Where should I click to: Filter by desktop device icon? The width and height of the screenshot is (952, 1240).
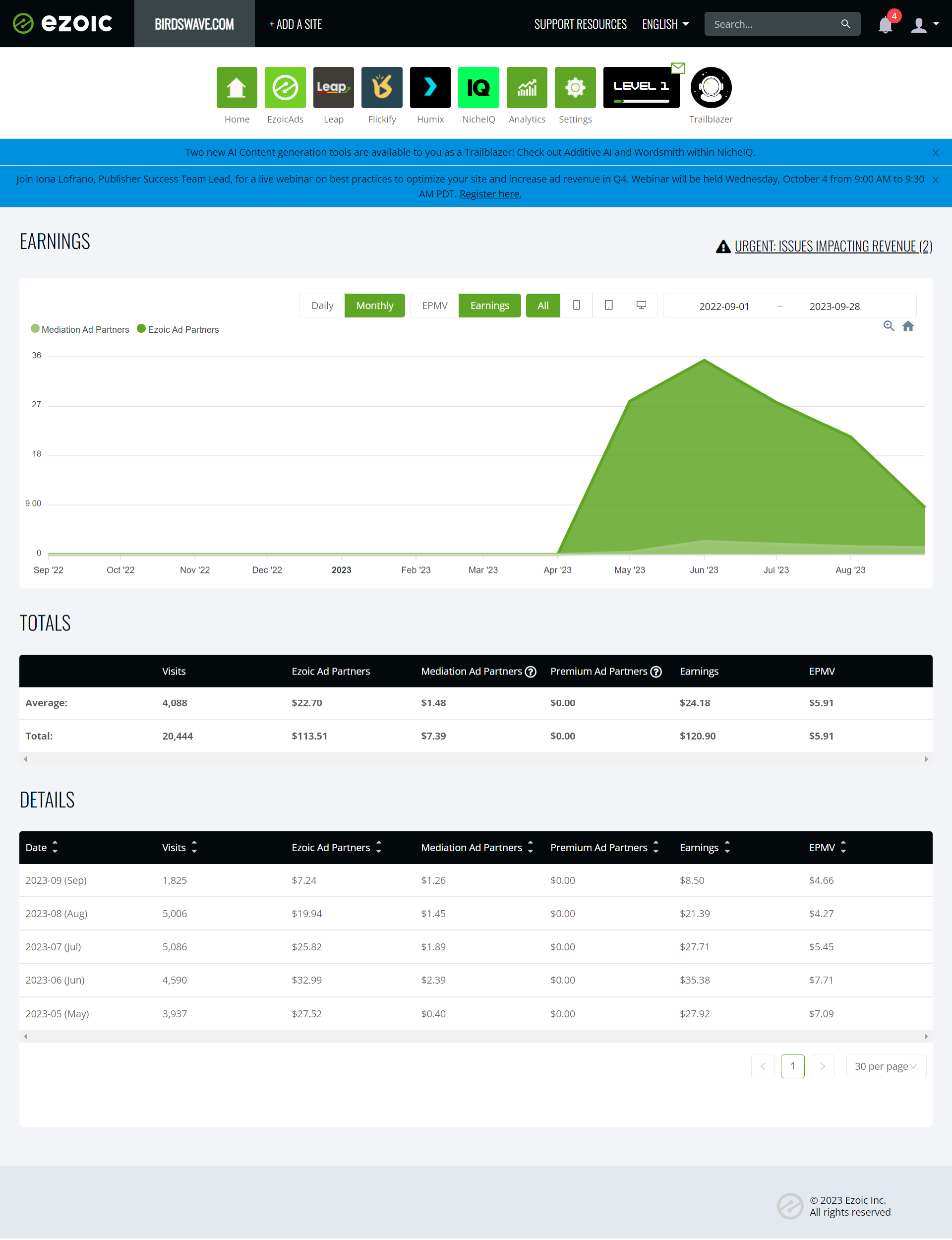click(x=641, y=306)
